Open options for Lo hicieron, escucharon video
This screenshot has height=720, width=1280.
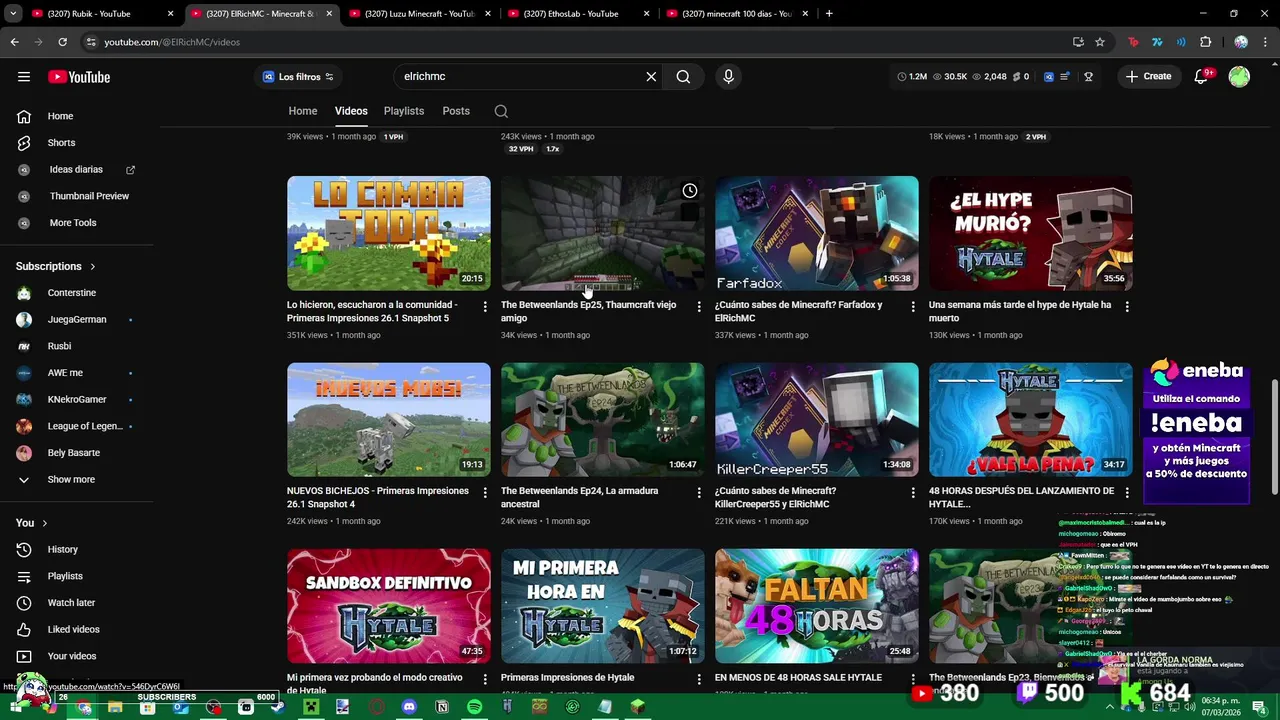(x=485, y=306)
